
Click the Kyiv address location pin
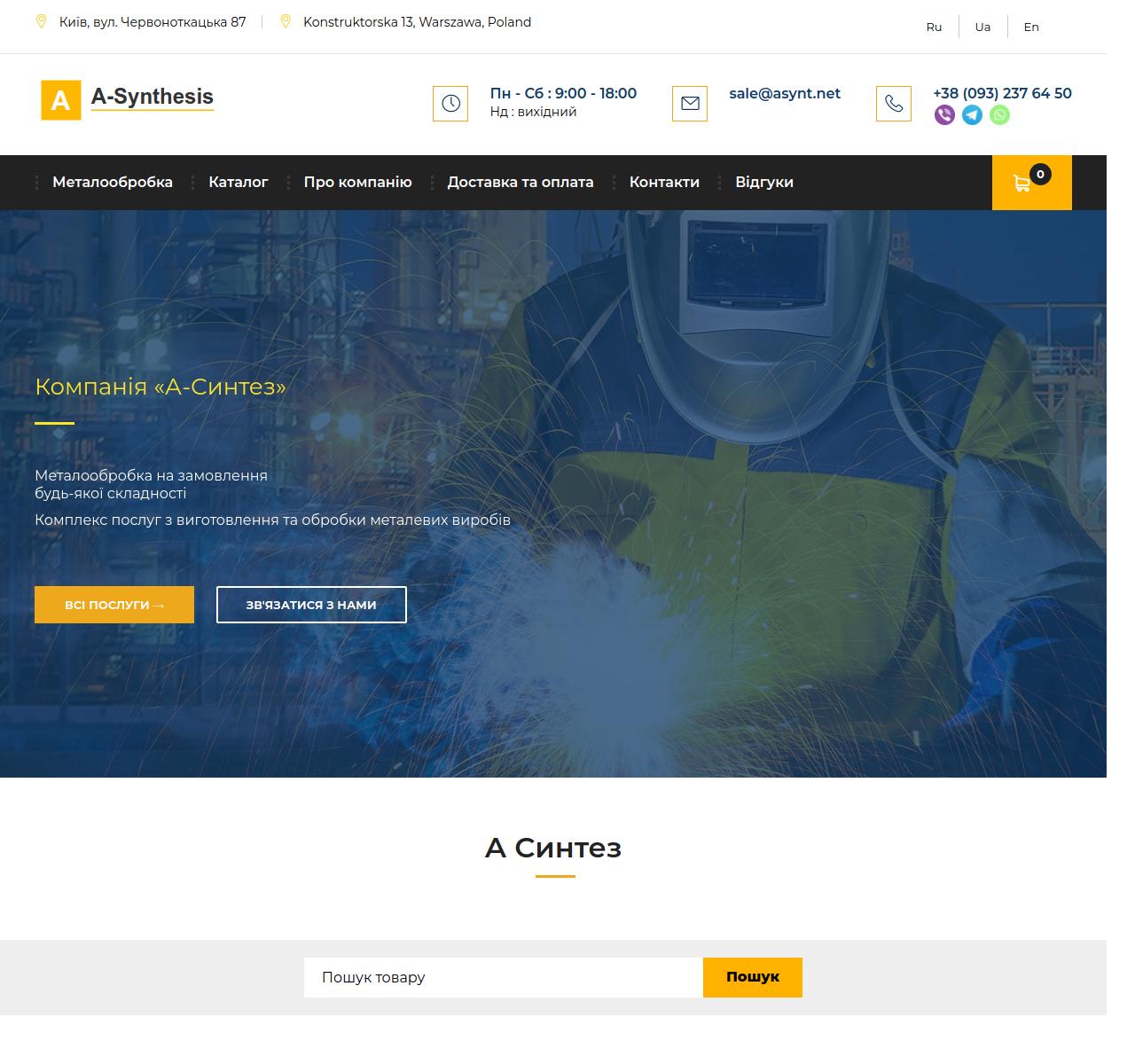click(41, 22)
